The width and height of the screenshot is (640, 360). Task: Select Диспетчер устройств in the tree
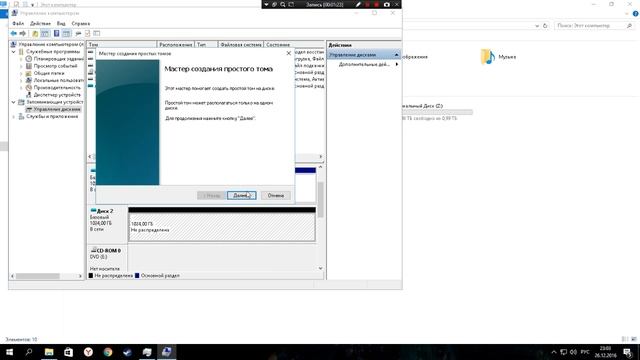(57, 95)
